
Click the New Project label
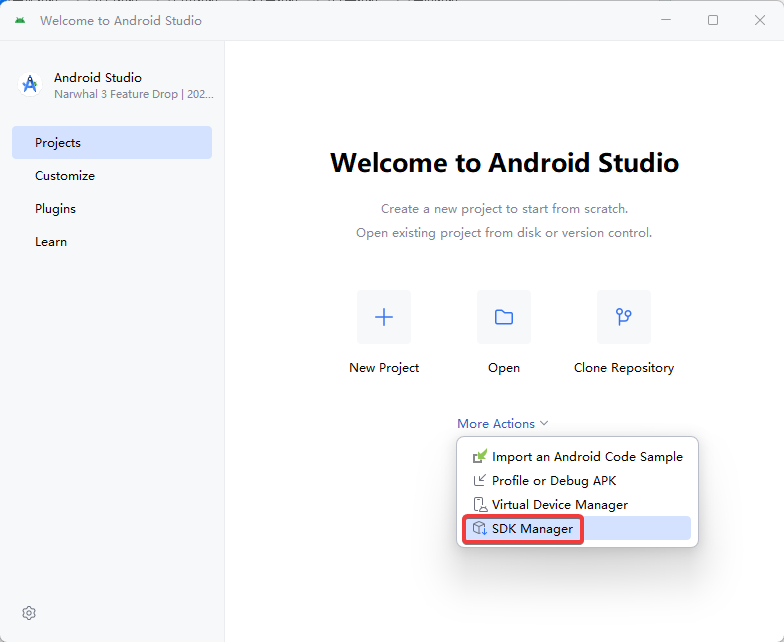click(x=384, y=368)
